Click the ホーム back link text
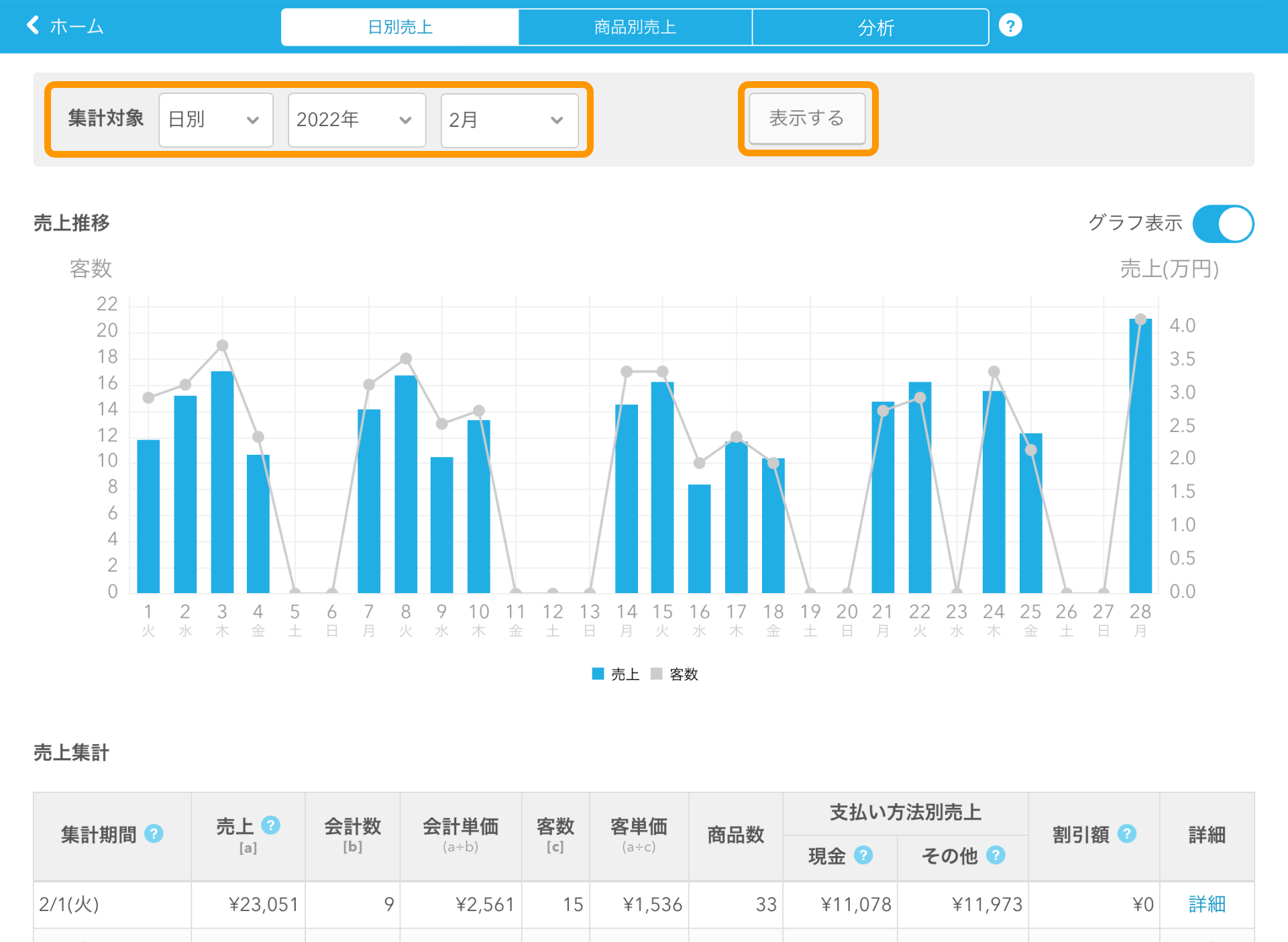 point(76,26)
